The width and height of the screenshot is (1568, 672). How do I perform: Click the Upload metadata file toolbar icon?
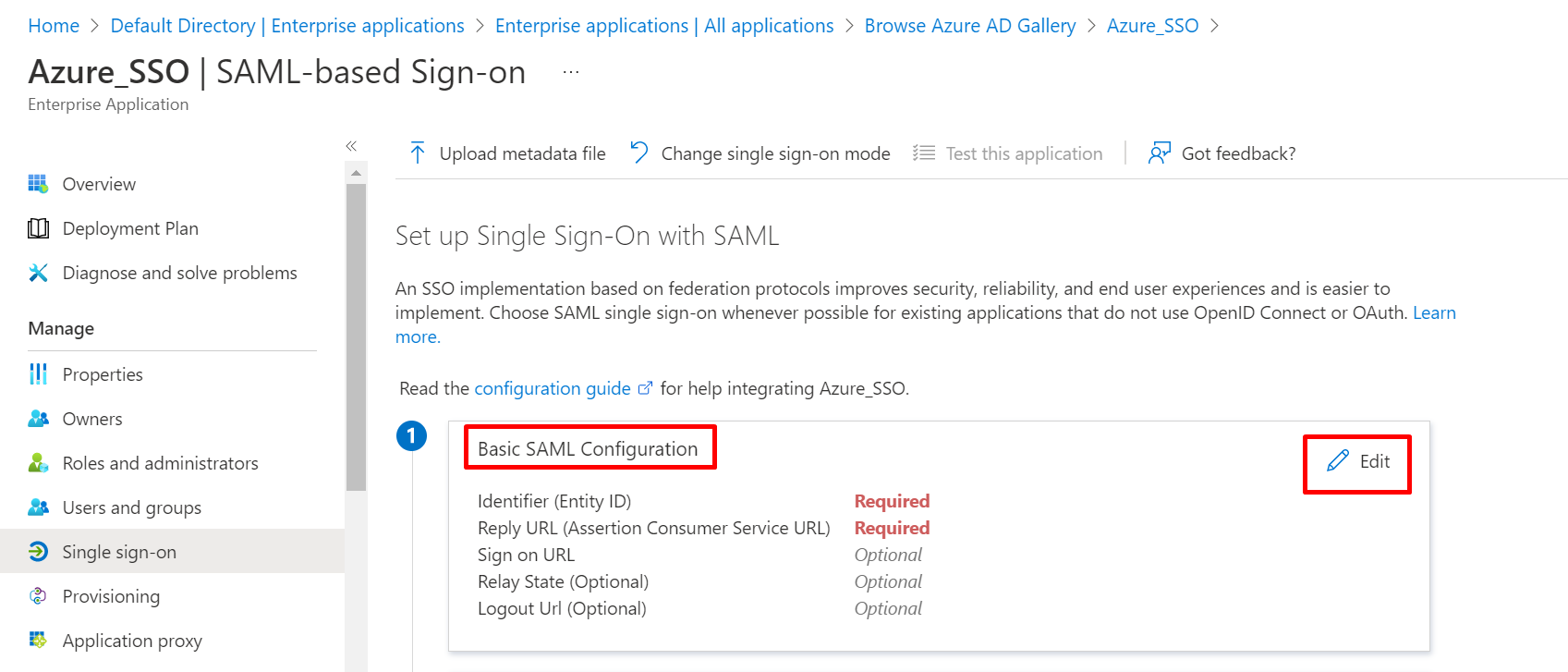pyautogui.click(x=418, y=153)
